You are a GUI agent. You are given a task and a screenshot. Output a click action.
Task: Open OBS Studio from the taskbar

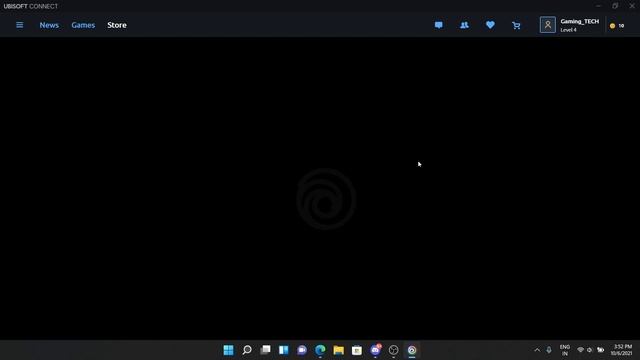pyautogui.click(x=393, y=350)
